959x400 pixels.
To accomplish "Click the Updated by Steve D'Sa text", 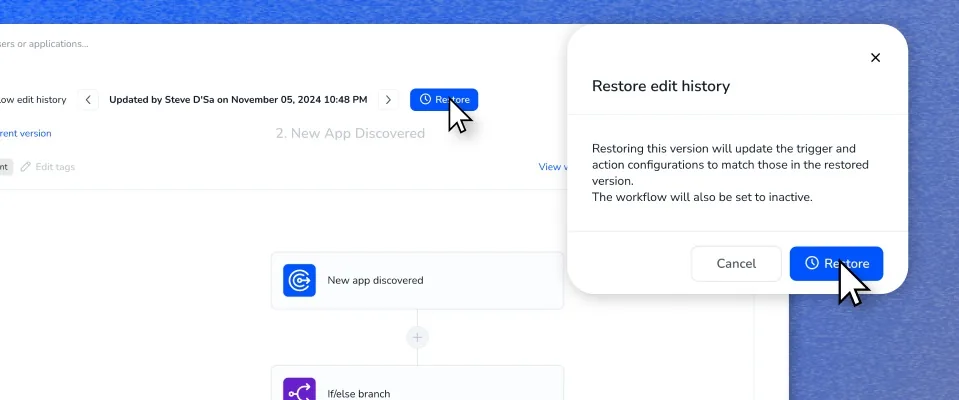I will [238, 100].
